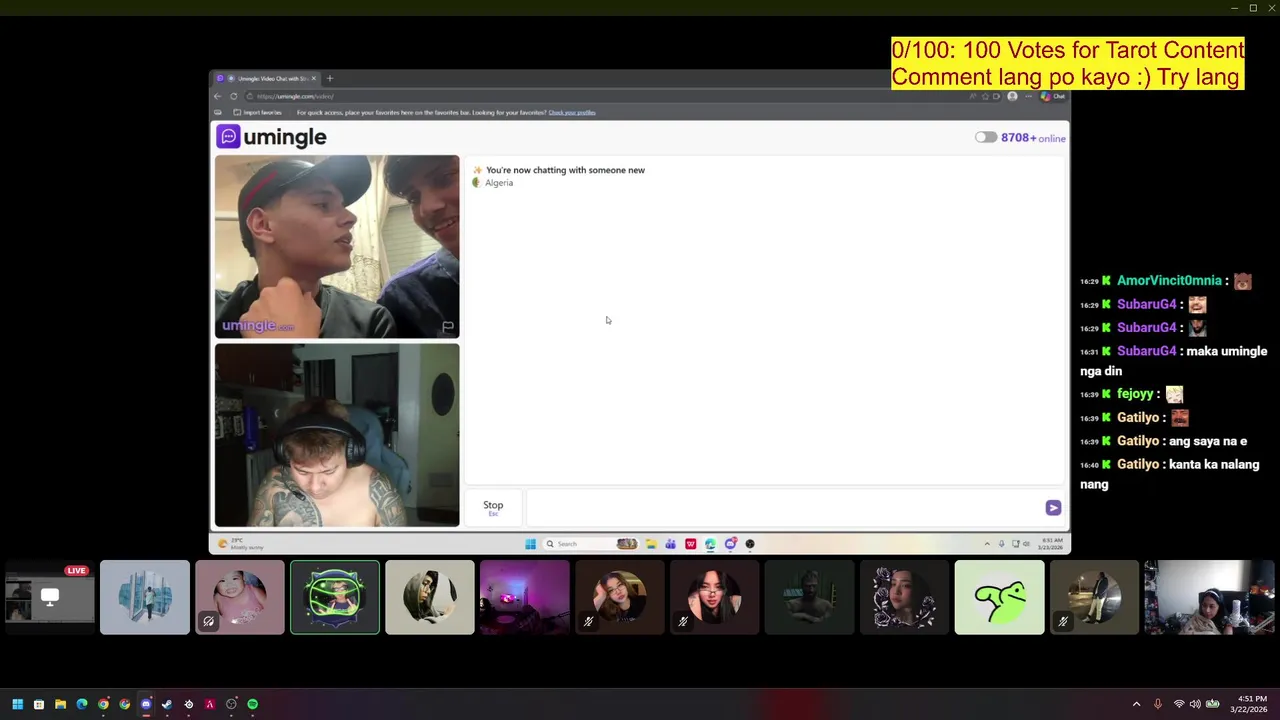
Task: Click the Stop chat button
Action: pyautogui.click(x=493, y=507)
